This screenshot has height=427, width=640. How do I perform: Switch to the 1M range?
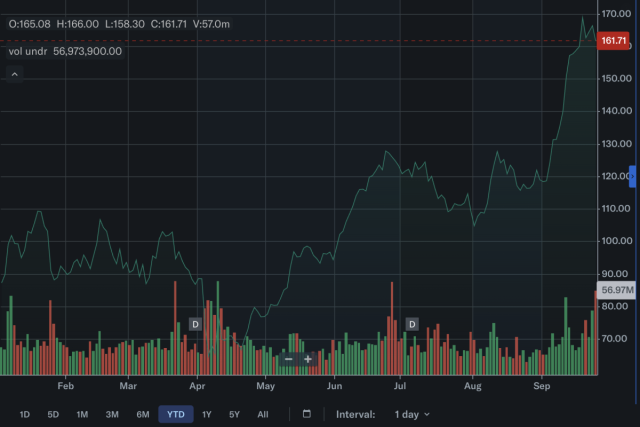(82, 414)
